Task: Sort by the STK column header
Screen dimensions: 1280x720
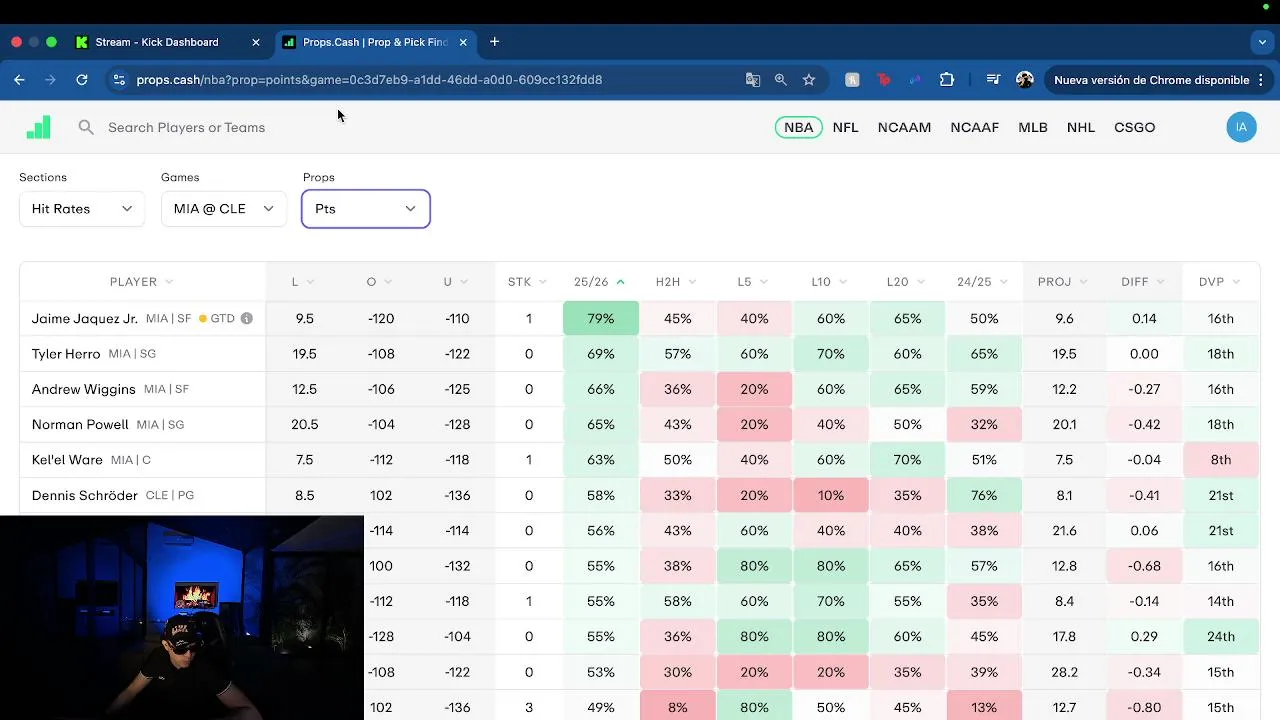Action: (528, 282)
